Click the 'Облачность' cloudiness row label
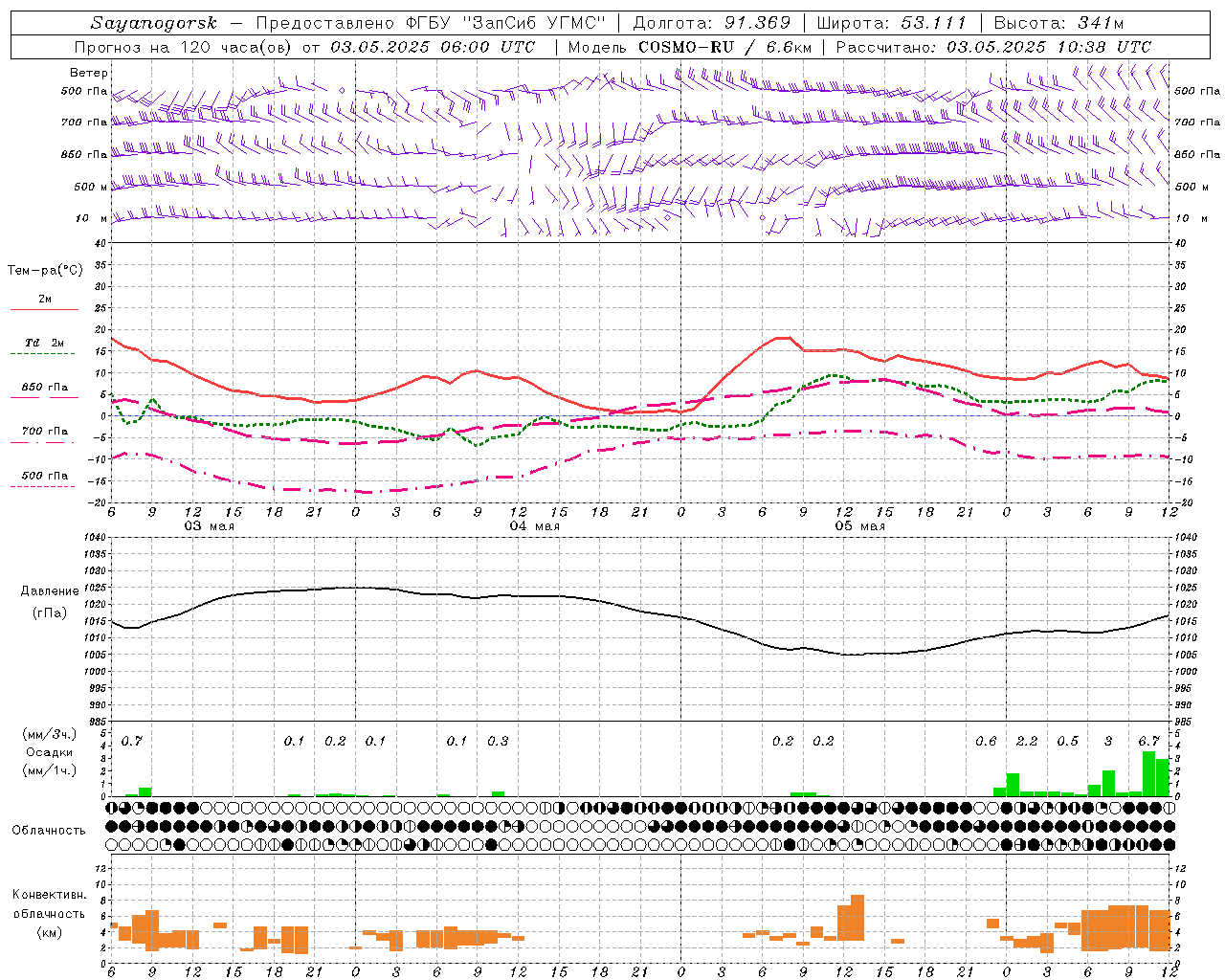 click(x=49, y=831)
